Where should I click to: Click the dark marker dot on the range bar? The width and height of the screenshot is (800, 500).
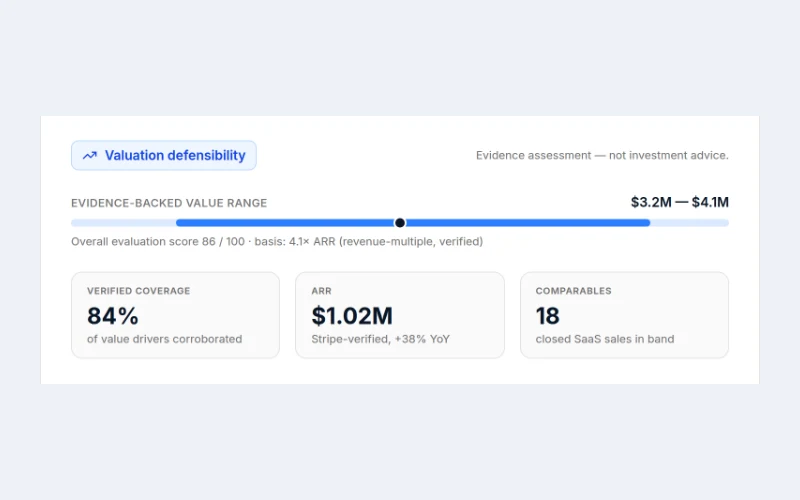pyautogui.click(x=400, y=223)
